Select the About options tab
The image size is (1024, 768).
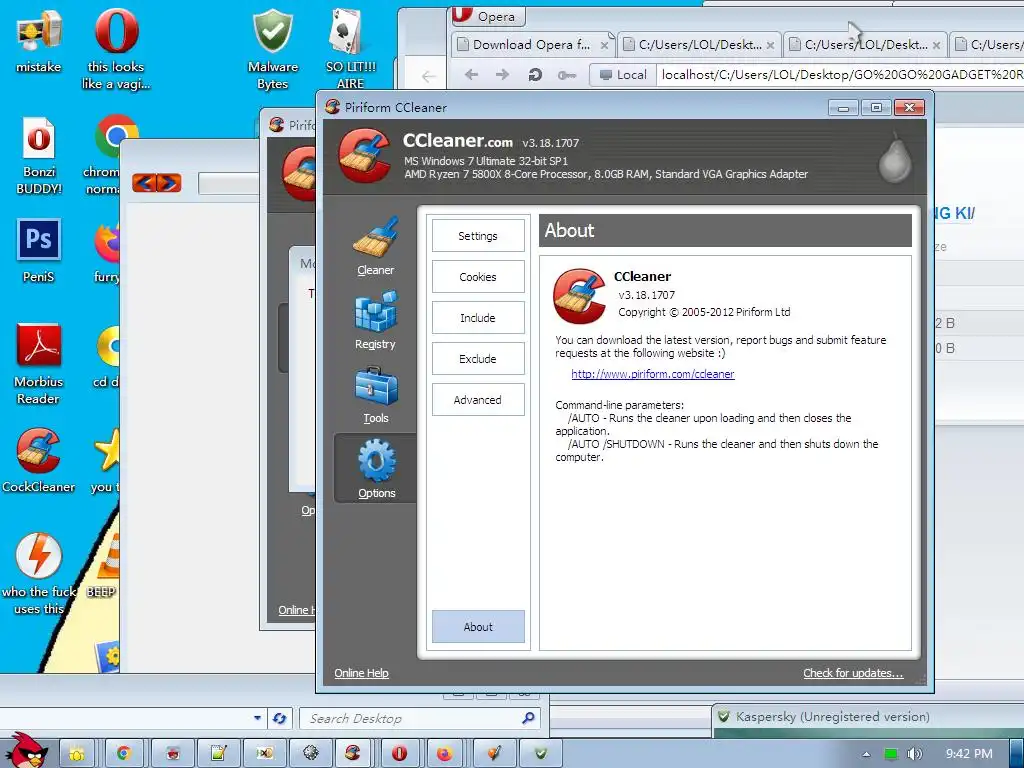point(477,627)
